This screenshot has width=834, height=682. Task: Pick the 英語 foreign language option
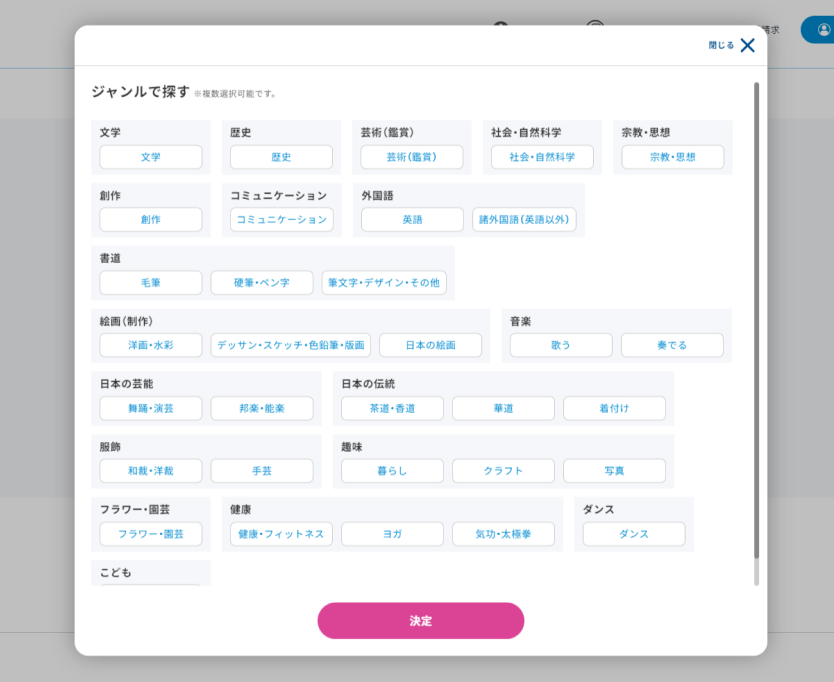click(x=412, y=220)
